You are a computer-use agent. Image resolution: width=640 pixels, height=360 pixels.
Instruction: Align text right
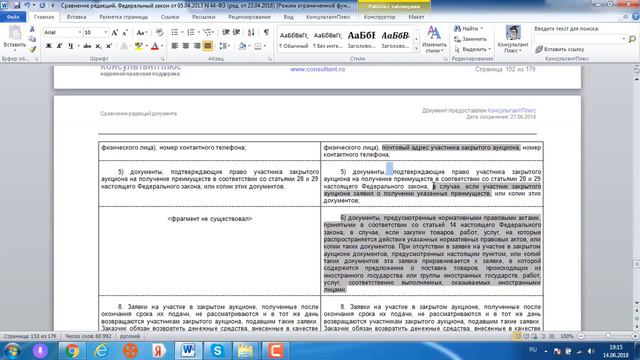(197, 46)
